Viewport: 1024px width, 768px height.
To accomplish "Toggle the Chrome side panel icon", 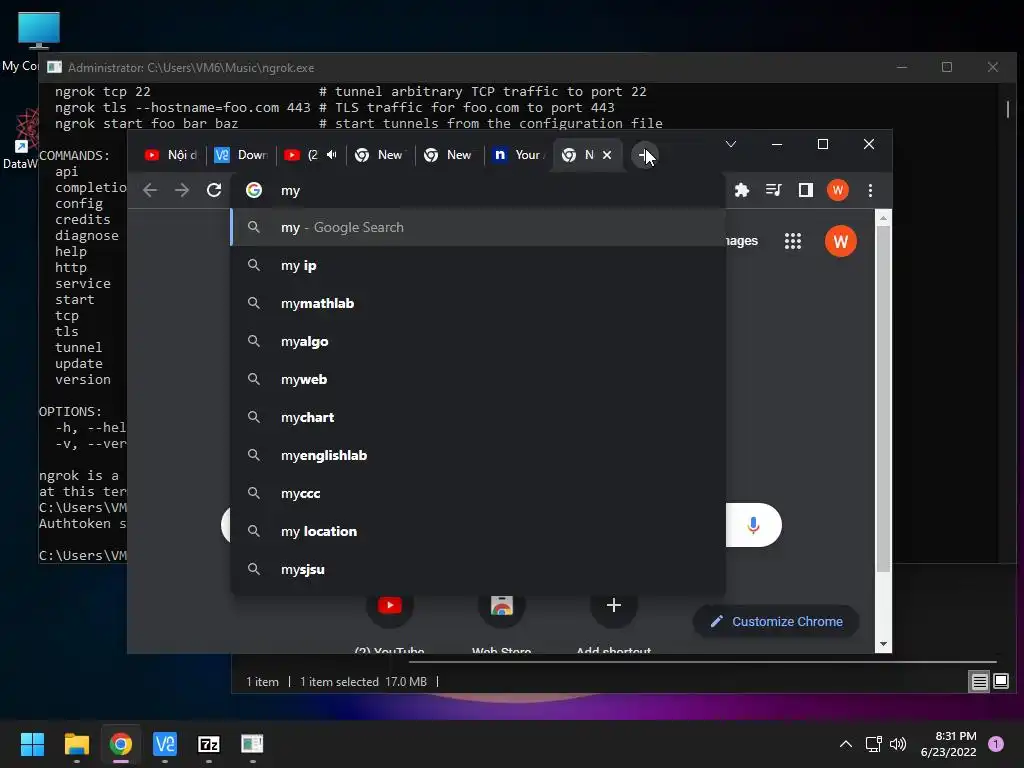I will pos(805,190).
